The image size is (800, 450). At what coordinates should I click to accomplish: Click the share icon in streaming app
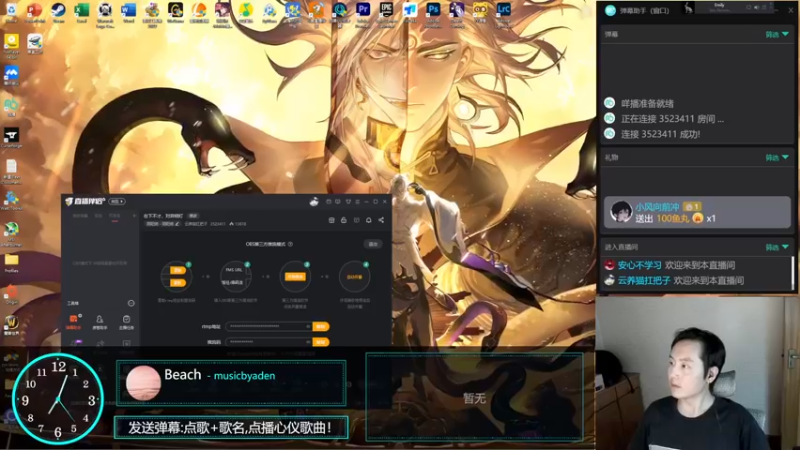point(381,220)
